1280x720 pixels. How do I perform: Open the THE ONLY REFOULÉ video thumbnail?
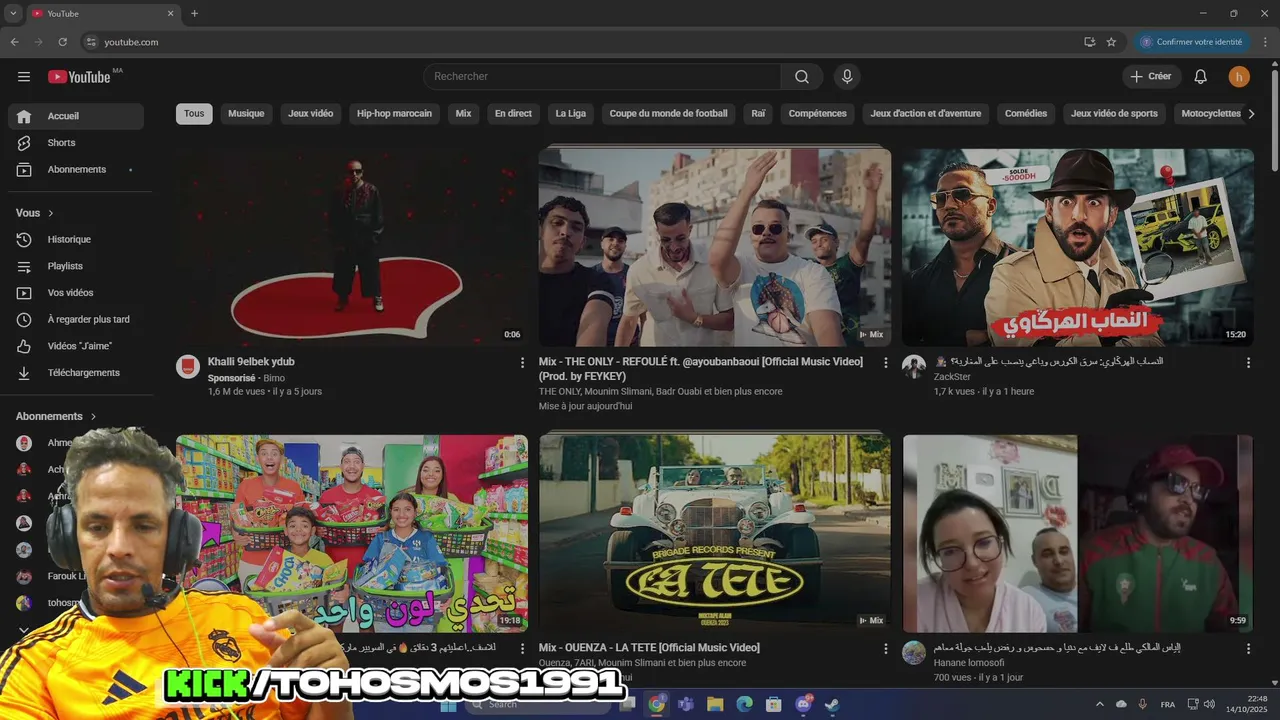pos(715,247)
